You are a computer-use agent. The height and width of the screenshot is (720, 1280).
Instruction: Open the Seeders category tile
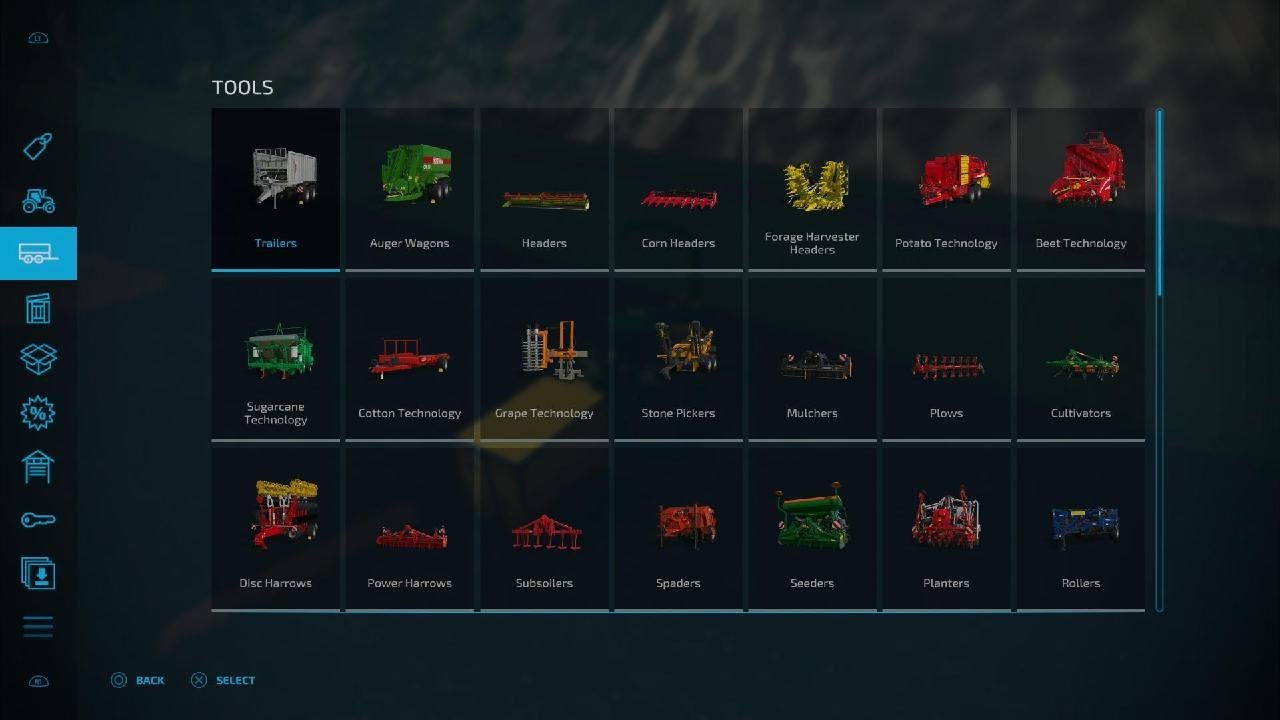point(812,529)
